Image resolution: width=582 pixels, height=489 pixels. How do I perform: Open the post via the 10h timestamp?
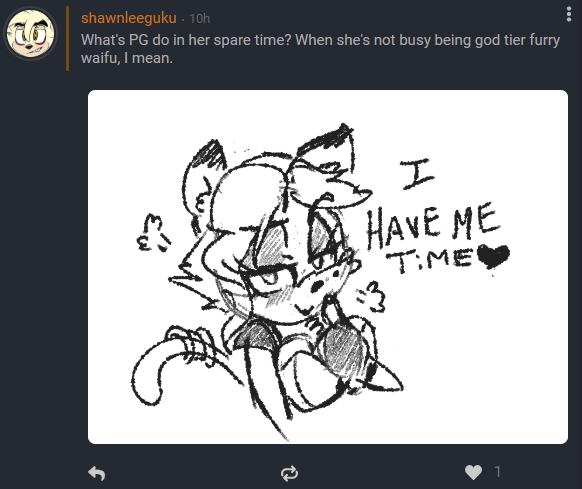click(200, 18)
